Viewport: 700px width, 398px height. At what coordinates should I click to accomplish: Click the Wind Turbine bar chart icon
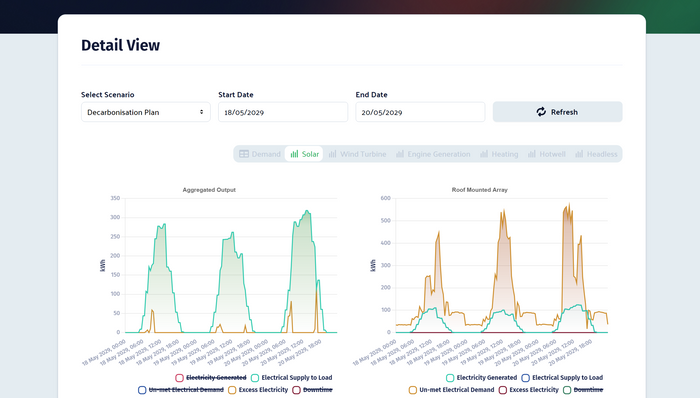pos(333,154)
